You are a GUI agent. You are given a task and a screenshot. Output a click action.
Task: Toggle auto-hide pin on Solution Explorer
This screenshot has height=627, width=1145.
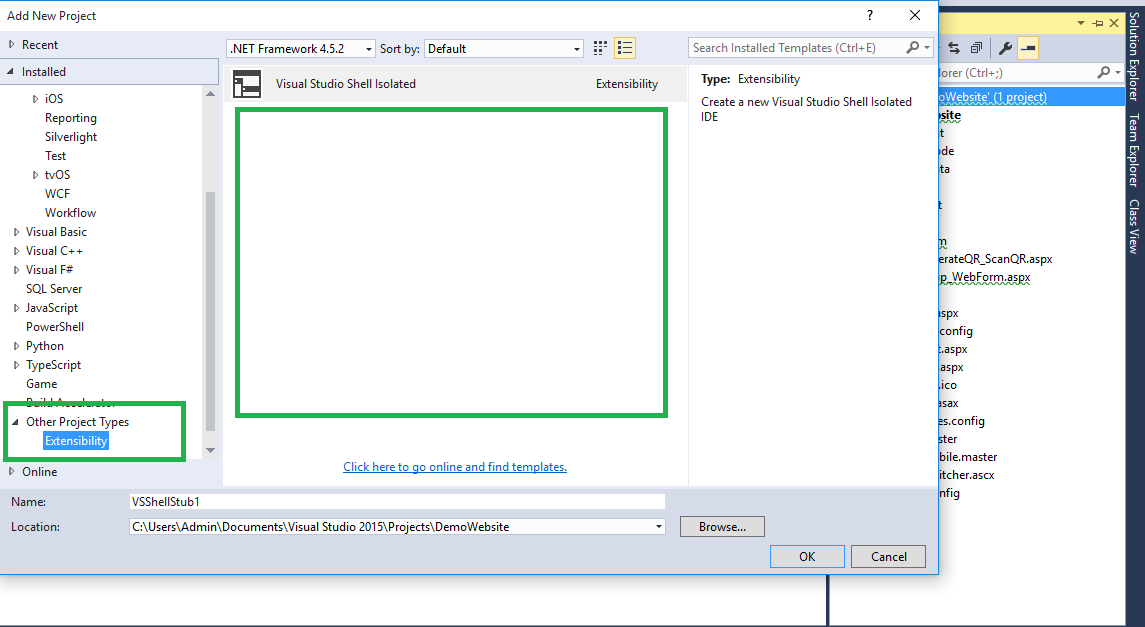tap(1097, 22)
